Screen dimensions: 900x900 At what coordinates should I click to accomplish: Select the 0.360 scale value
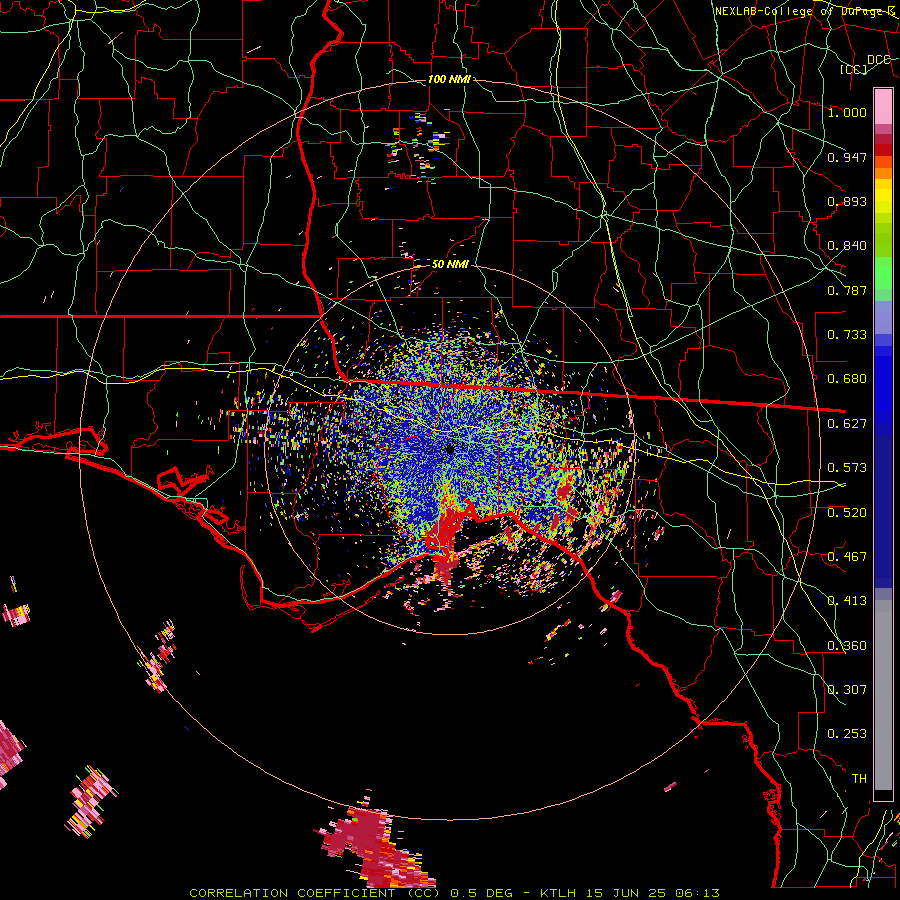847,645
